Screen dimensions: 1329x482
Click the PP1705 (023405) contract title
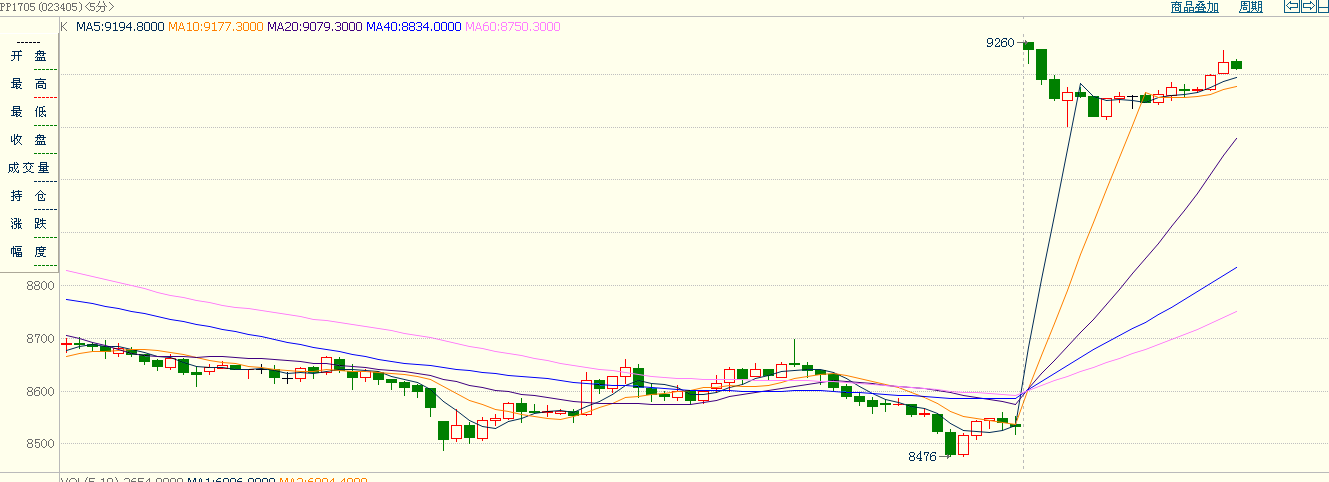(x=42, y=7)
